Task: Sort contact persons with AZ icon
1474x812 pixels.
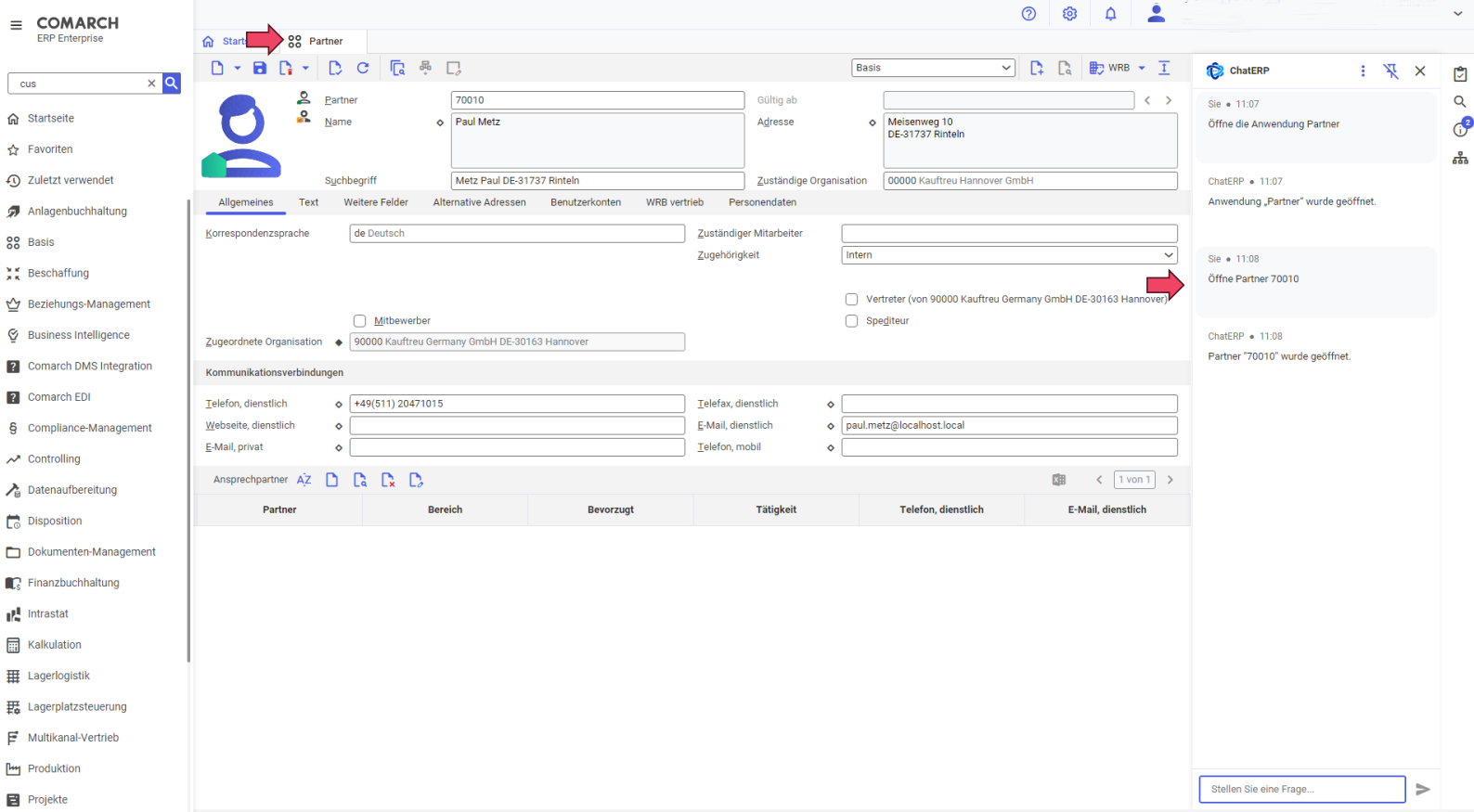Action: (x=304, y=480)
